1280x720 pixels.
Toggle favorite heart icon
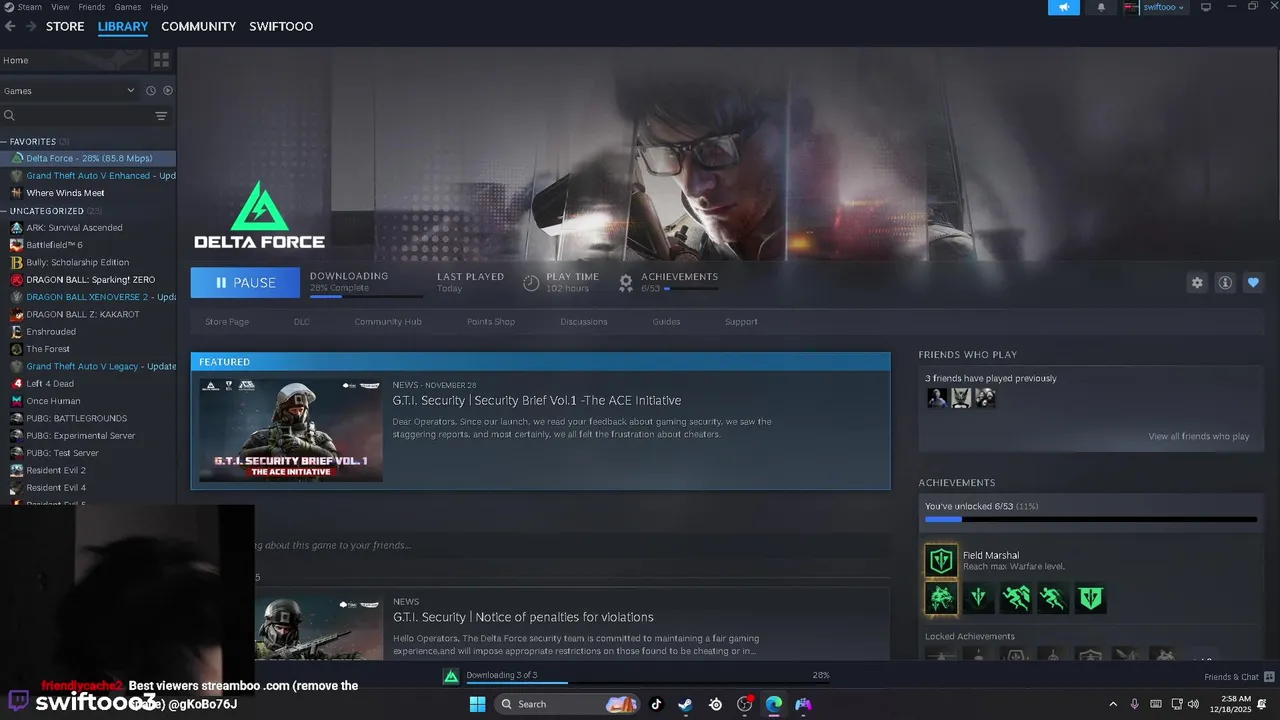pyautogui.click(x=1253, y=283)
